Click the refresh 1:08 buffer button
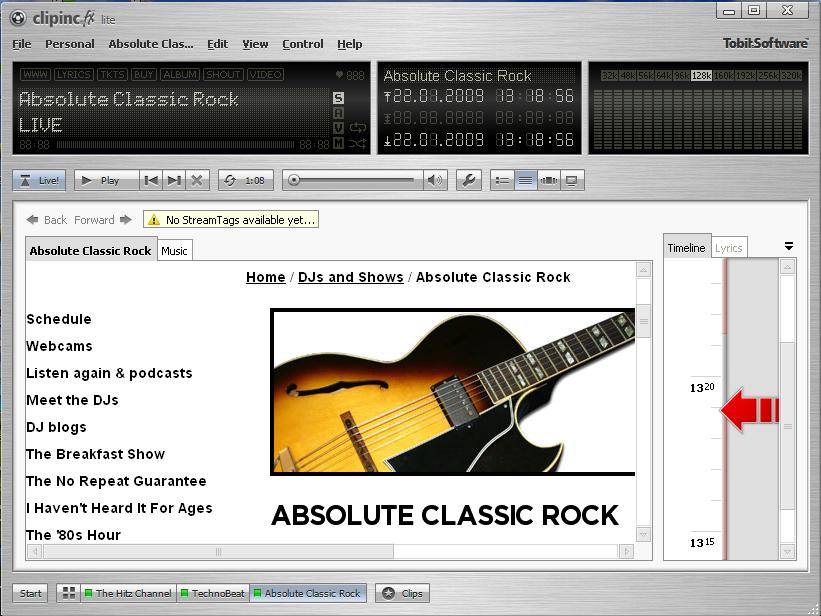The image size is (821, 616). coord(246,181)
